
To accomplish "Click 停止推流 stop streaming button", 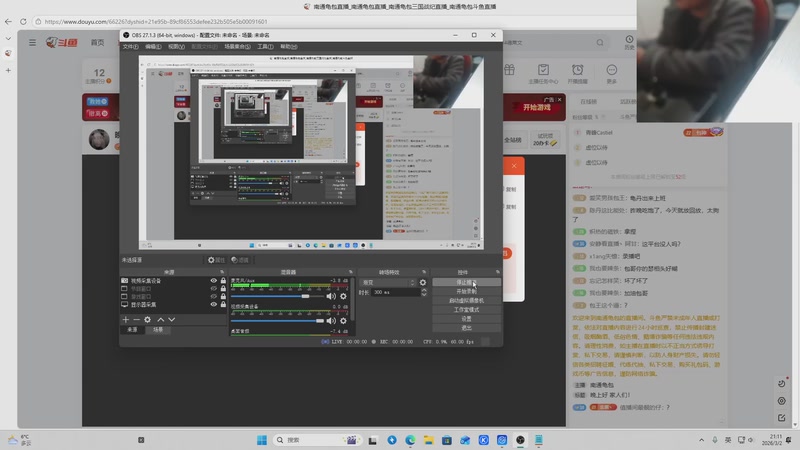I will point(466,282).
